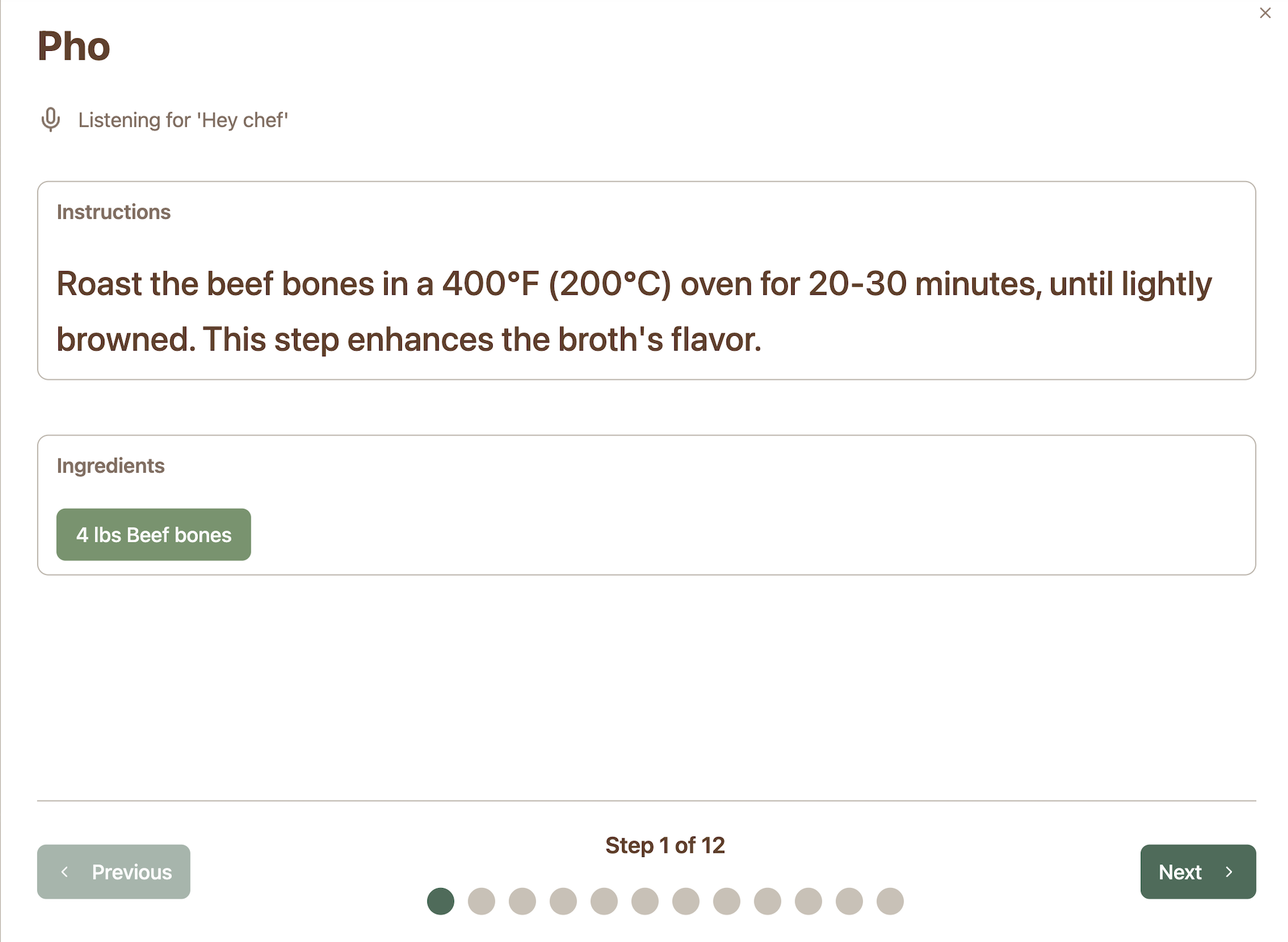Screen dimensions: 1288x942
Task: Select the 4 lbs Beef bones ingredient
Action: 153,534
